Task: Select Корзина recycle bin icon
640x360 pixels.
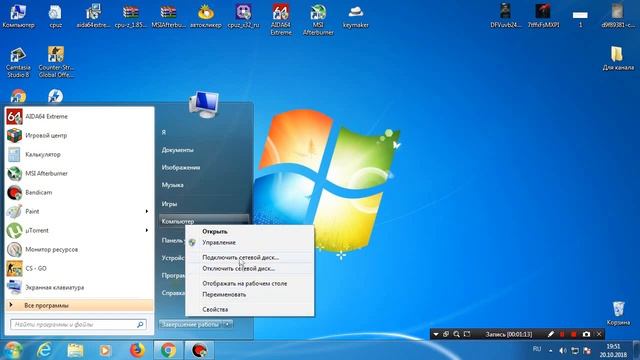Action: [x=618, y=313]
